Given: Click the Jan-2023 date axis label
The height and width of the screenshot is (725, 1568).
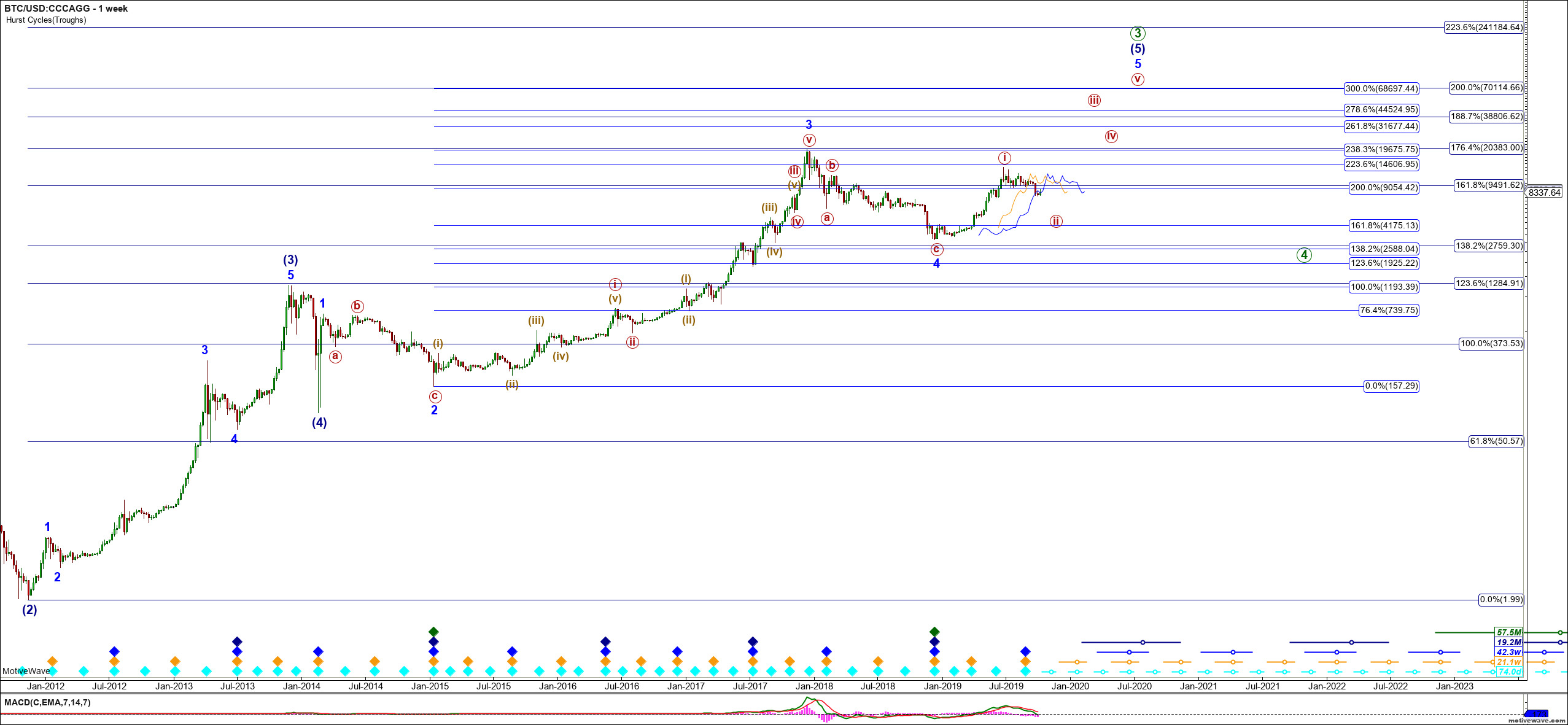Looking at the screenshot, I should click(1454, 686).
